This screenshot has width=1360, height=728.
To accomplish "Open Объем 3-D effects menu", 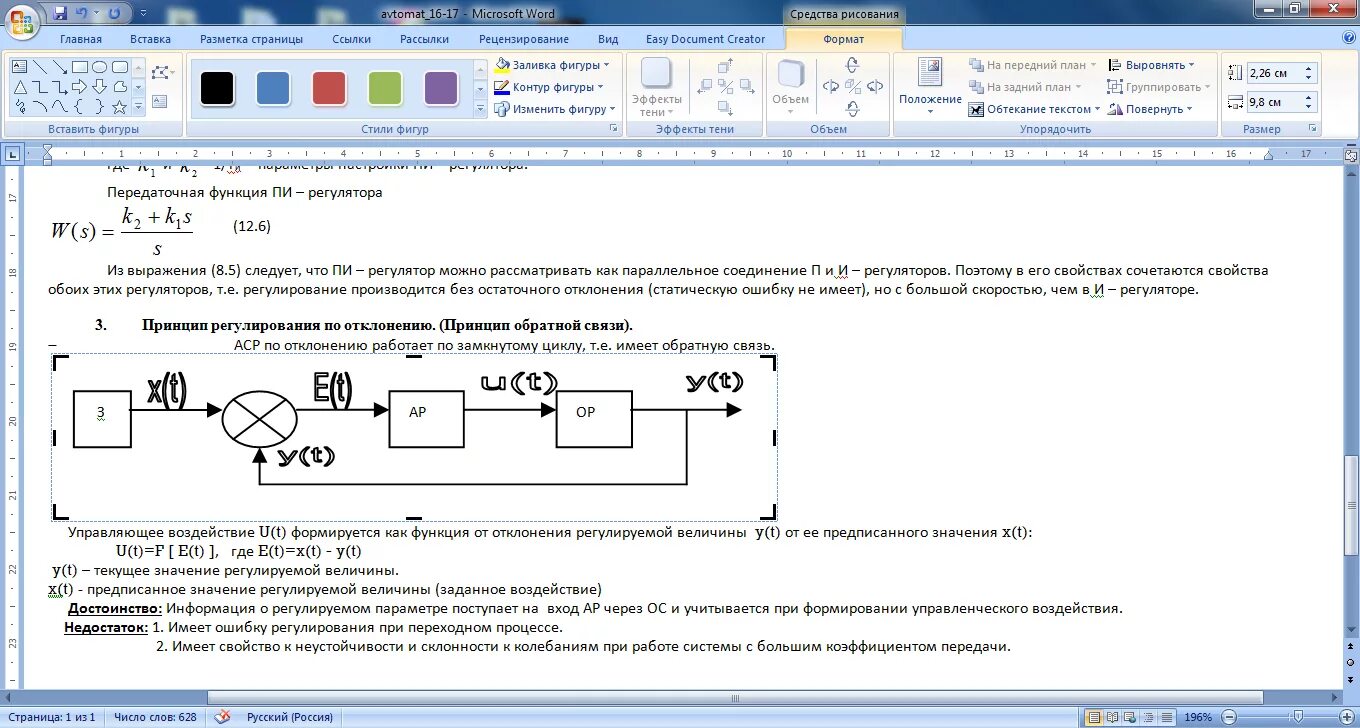I will [791, 88].
